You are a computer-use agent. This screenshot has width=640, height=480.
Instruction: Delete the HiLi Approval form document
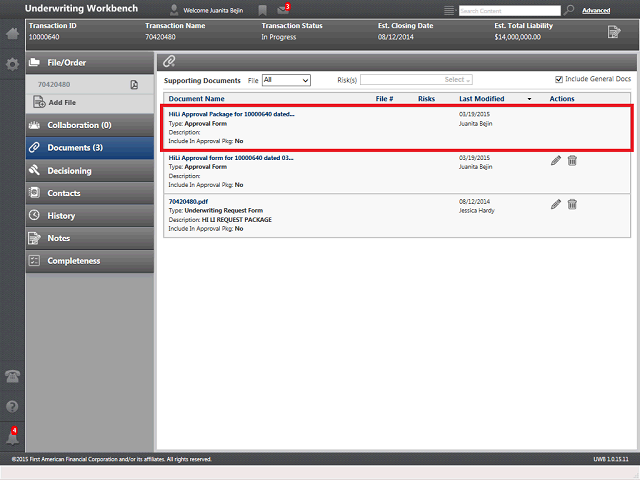coord(572,160)
